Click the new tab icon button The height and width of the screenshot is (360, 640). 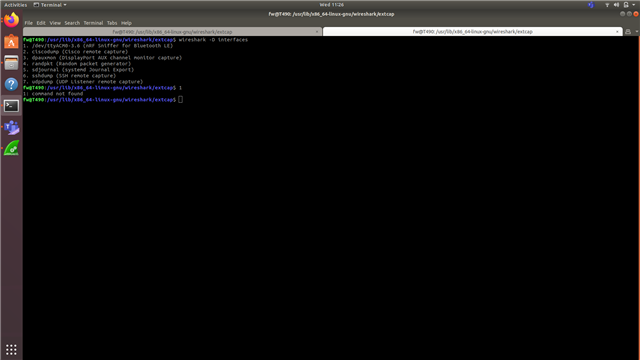tap(628, 31)
